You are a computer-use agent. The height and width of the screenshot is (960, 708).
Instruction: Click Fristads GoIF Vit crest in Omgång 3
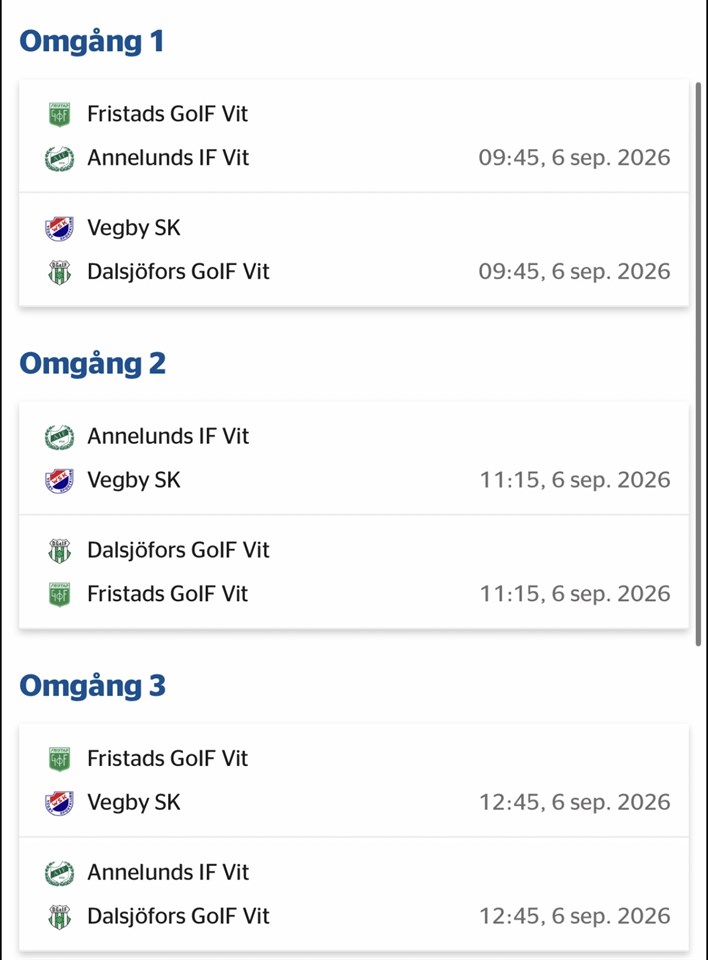[59, 759]
